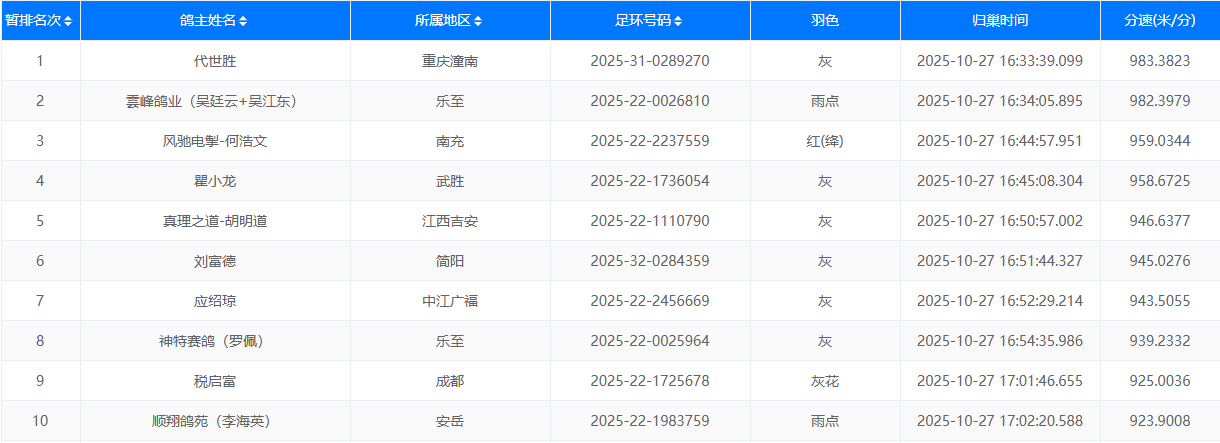The height and width of the screenshot is (443, 1220).
Task: Open the 雲峰鸽业（吴廷云+吴江东）entry
Action: 215,101
